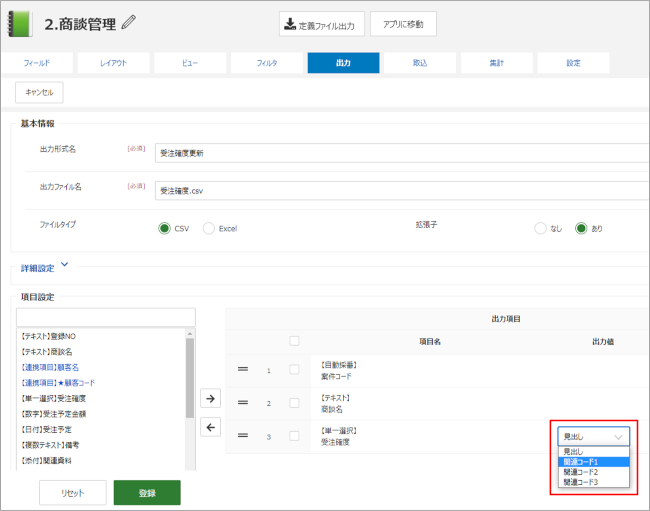This screenshot has width=650, height=511.
Task: Select 【数字】受注予定金額 in the field list
Action: 53,414
